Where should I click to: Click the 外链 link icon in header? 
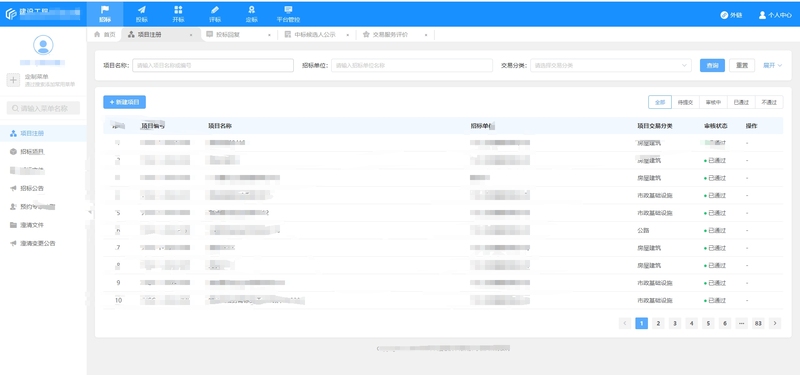click(x=731, y=15)
